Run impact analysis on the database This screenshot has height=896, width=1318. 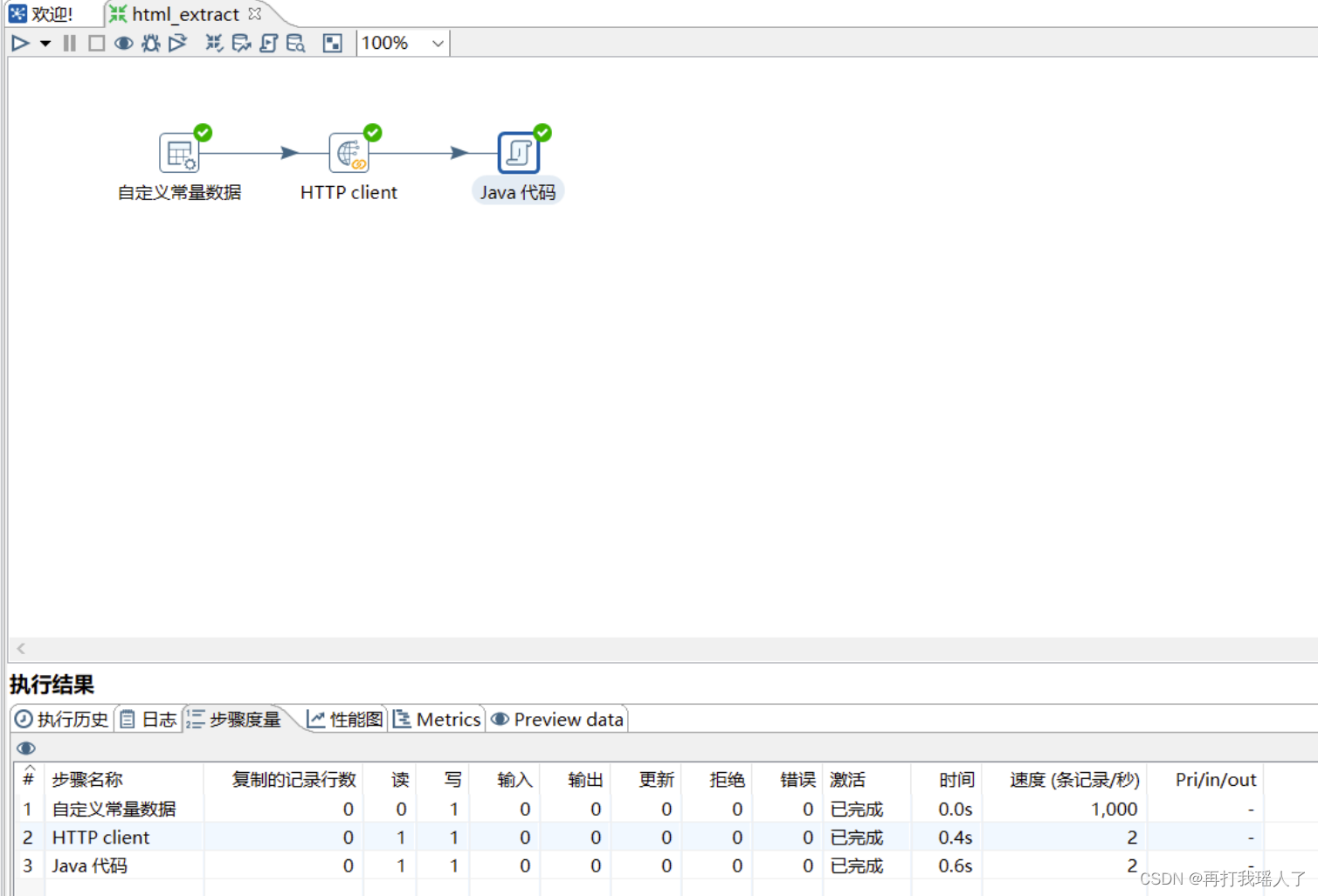241,43
